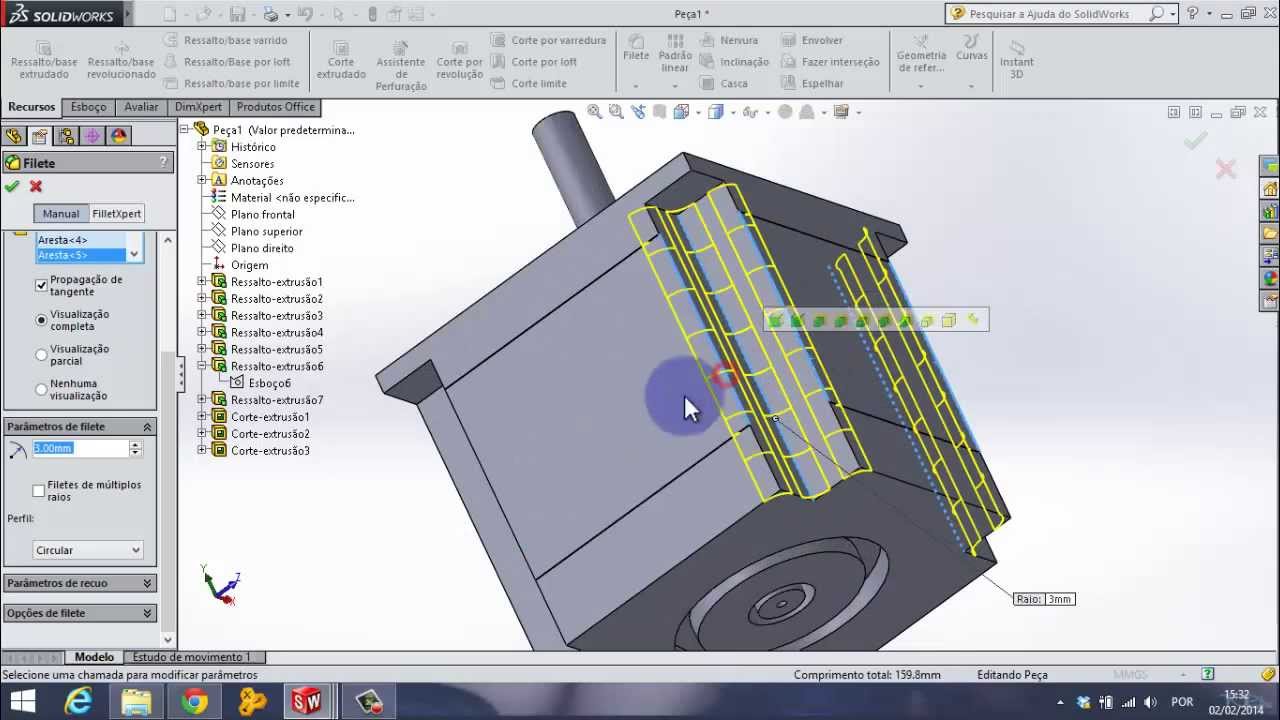This screenshot has width=1280, height=720.
Task: Open the ConfigurationManager tab icon
Action: pyautogui.click(x=66, y=136)
